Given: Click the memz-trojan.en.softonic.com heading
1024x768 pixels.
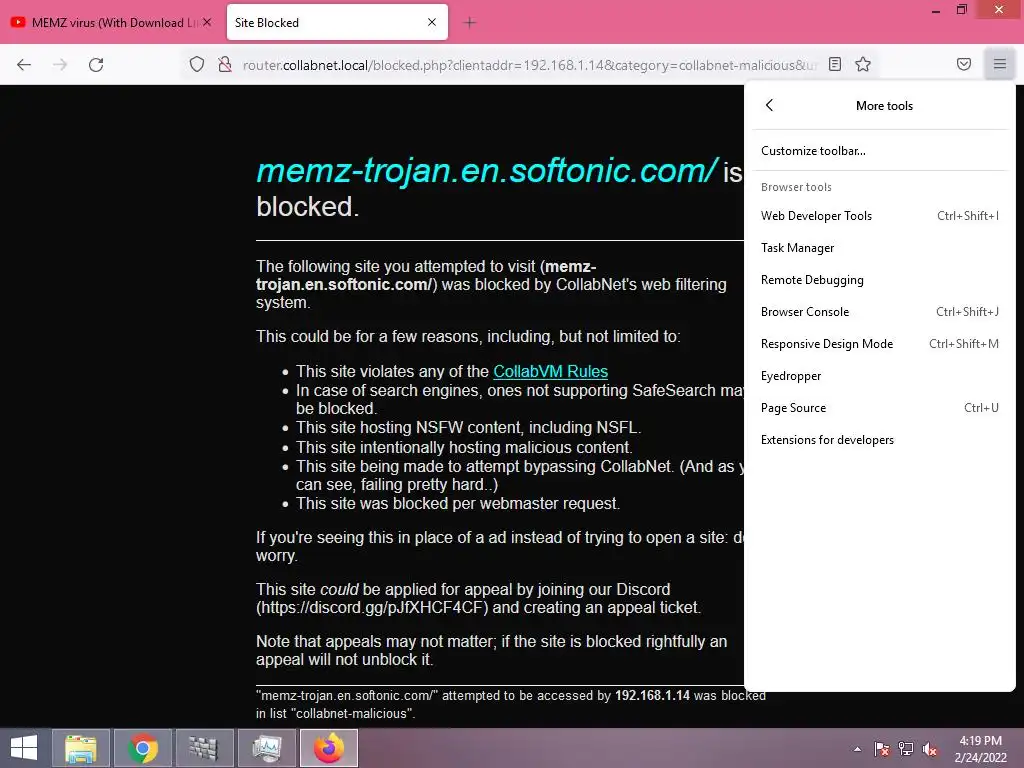Looking at the screenshot, I should click(487, 170).
